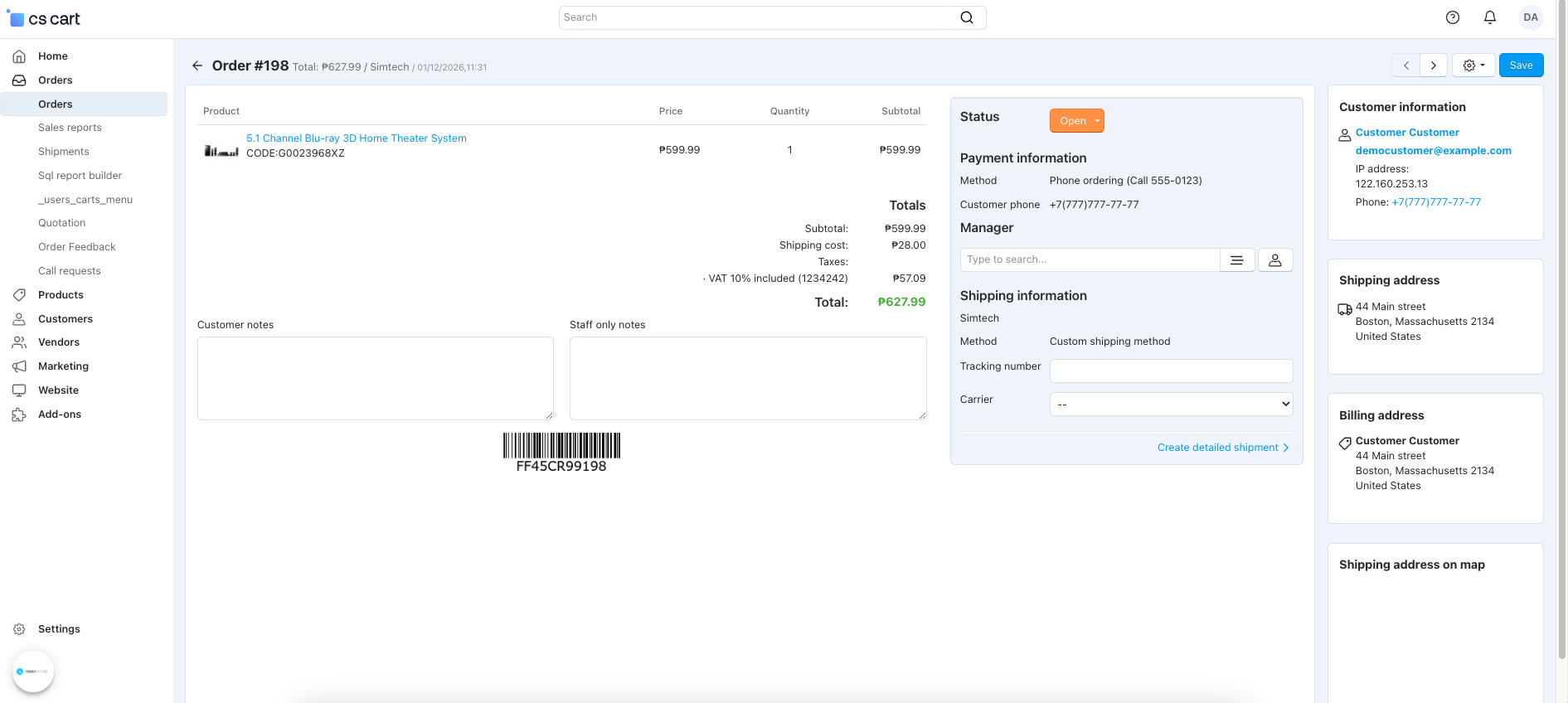
Task: Click the manager user icon button
Action: click(1274, 260)
